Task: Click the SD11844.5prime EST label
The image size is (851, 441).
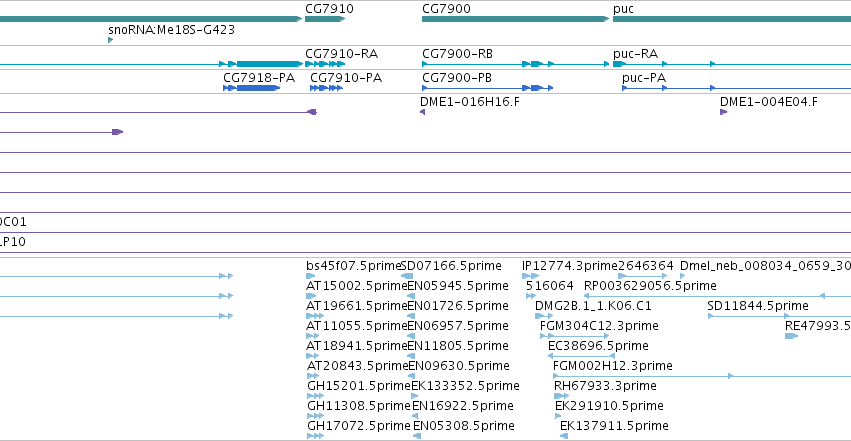Action: (758, 306)
